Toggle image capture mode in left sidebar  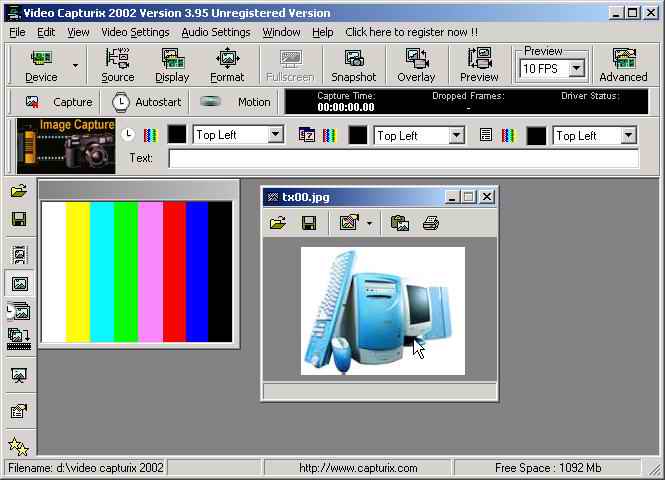[19, 284]
